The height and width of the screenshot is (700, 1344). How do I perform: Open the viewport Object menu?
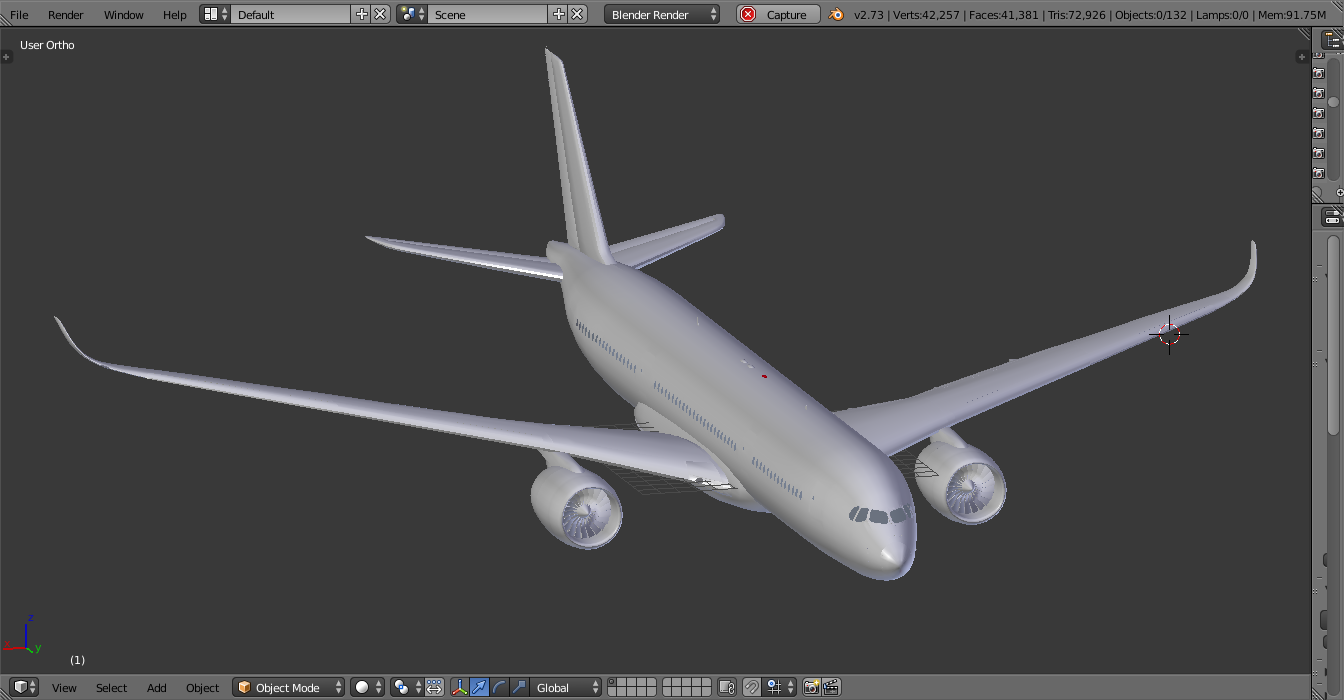(x=202, y=688)
